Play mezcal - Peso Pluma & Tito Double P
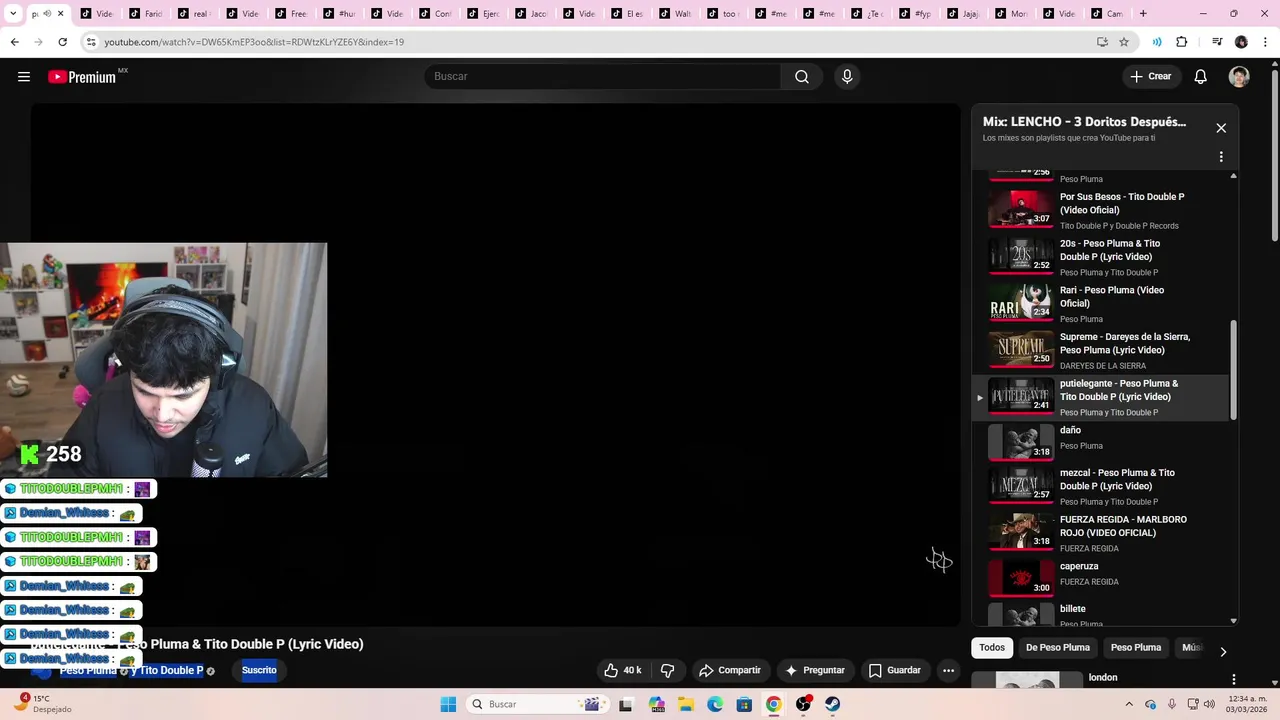Screen dimensions: 1280x720 (x=1100, y=486)
